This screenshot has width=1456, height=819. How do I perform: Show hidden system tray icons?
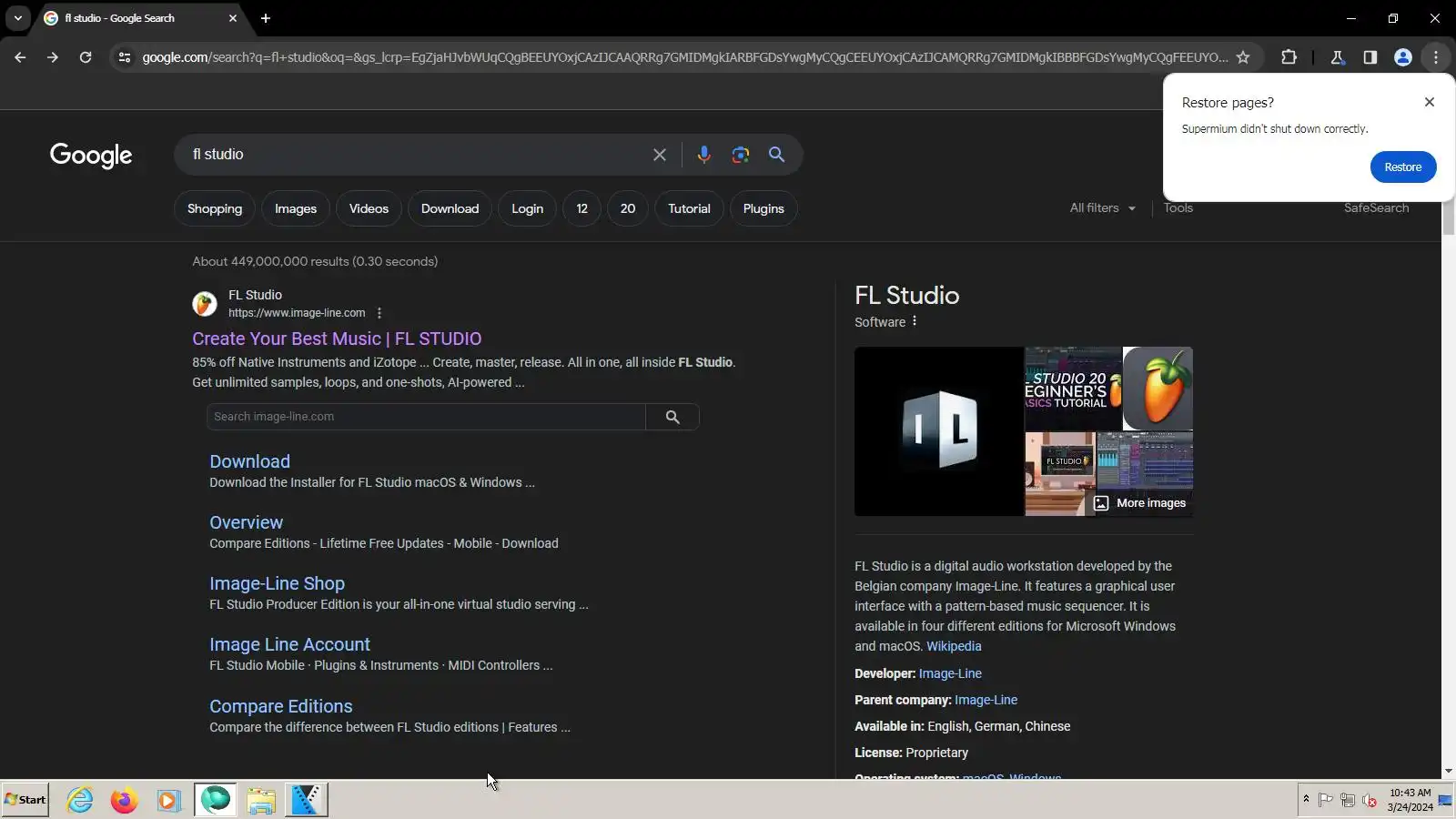[1306, 799]
